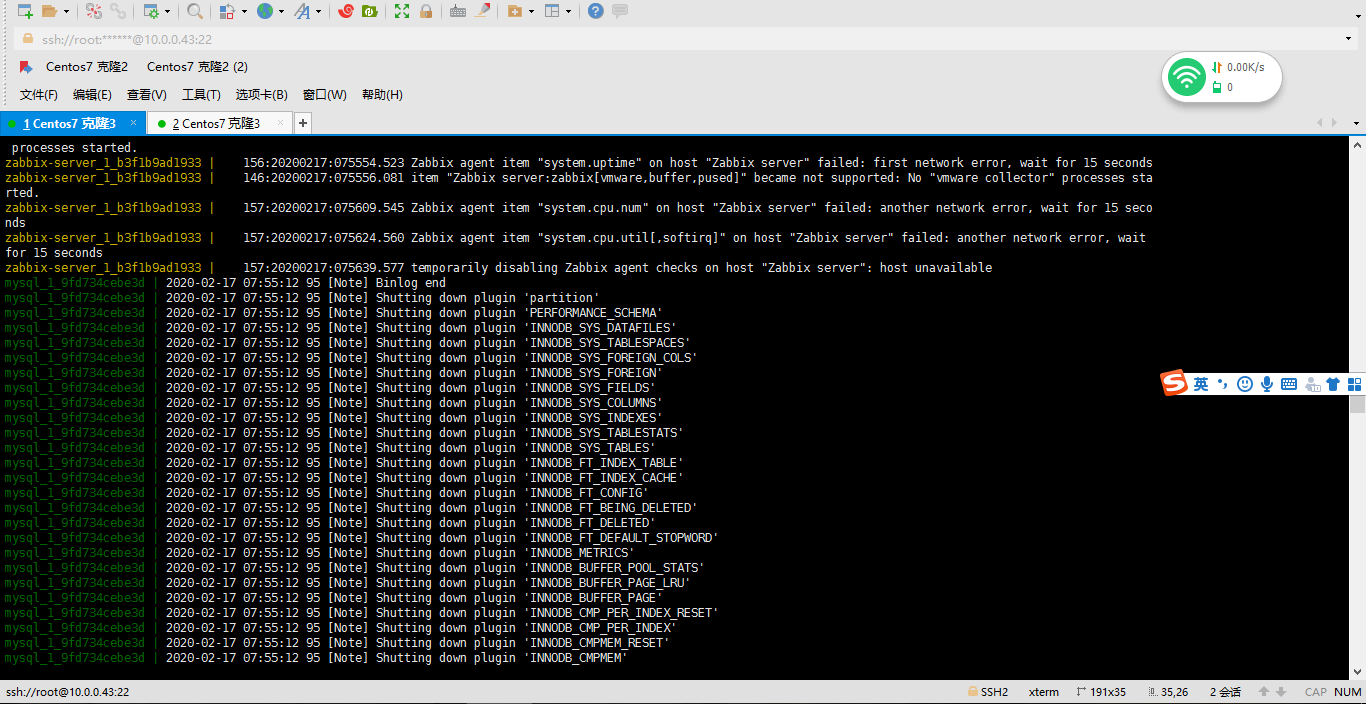
Task: Toggle full screen with green arrows icon
Action: tap(402, 11)
